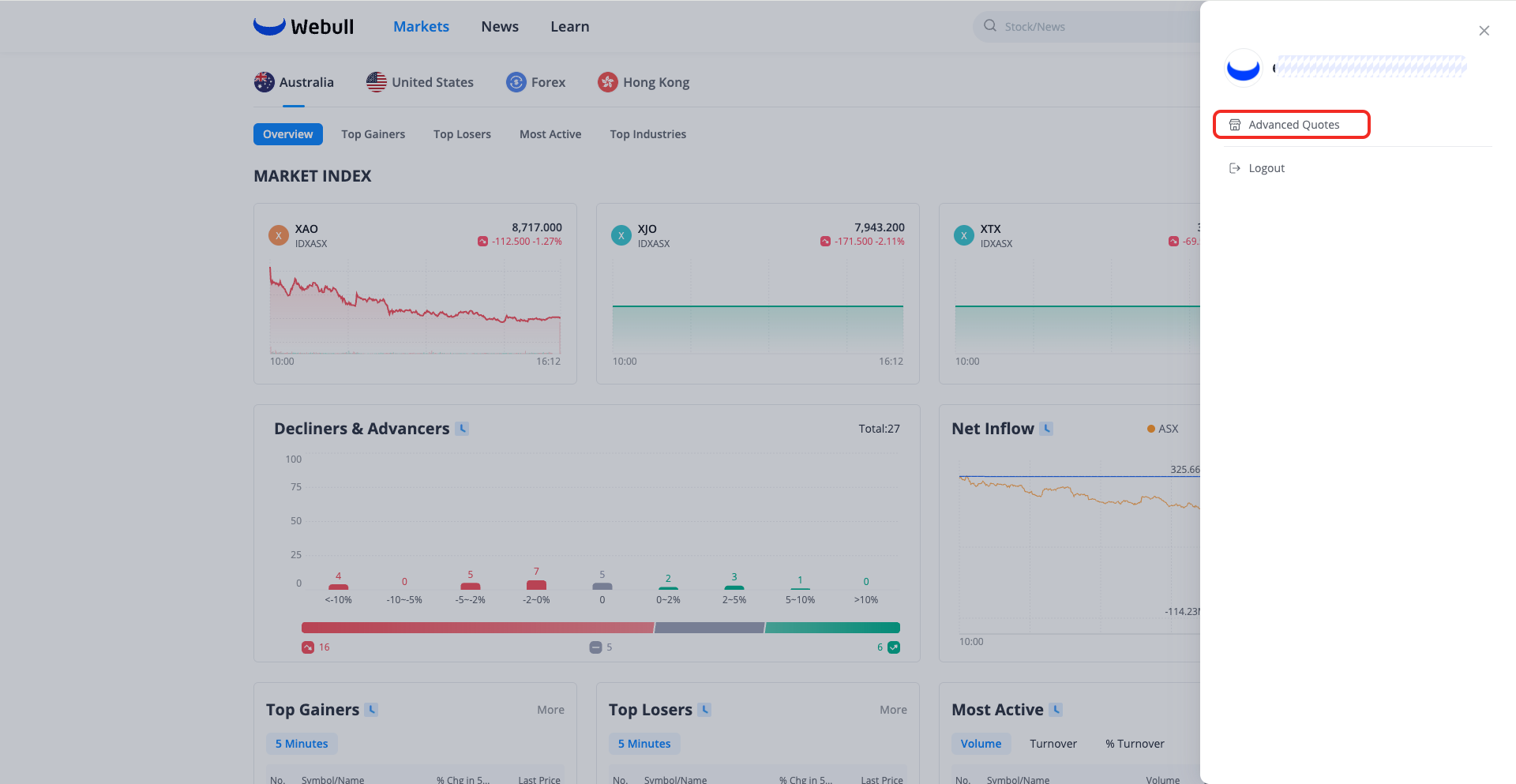This screenshot has width=1516, height=784.
Task: Click the XAO symbol name
Action: (x=306, y=229)
